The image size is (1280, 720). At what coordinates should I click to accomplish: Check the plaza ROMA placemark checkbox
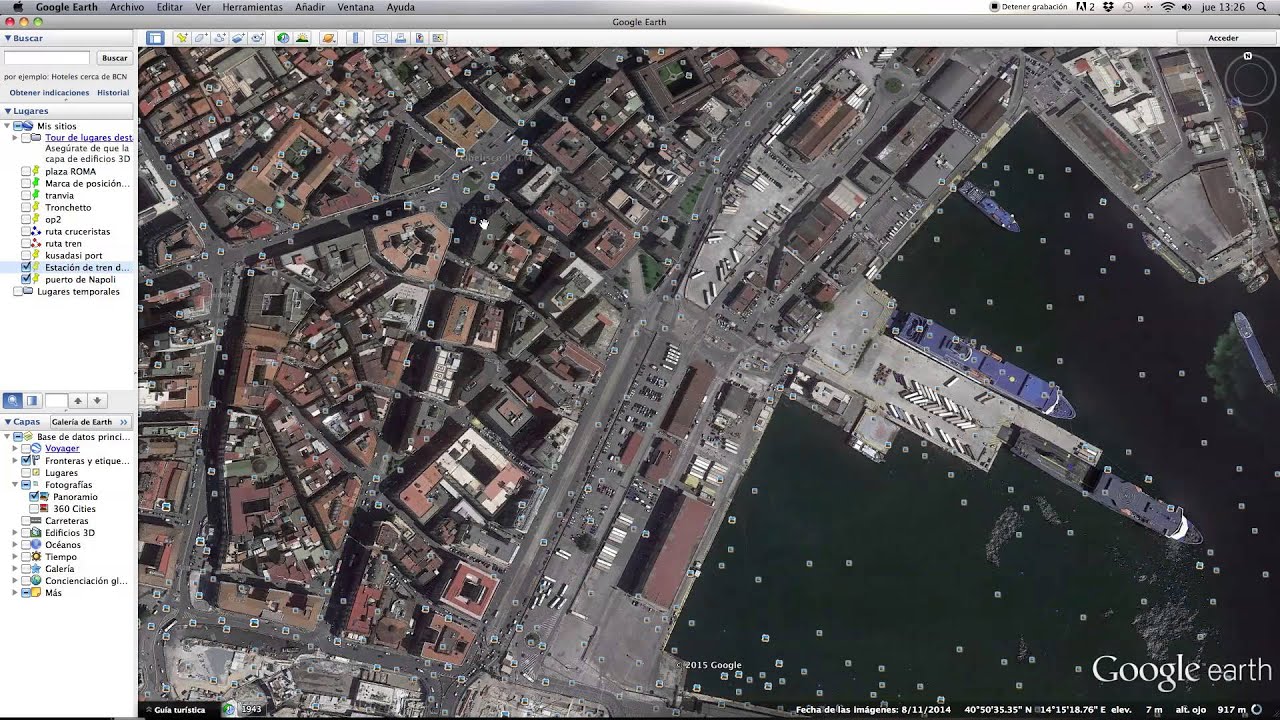coord(26,172)
